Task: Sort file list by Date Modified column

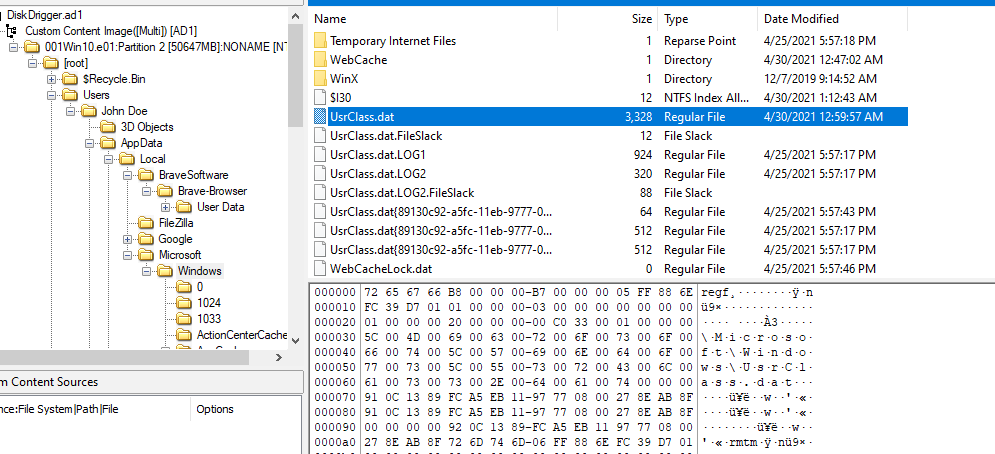Action: tap(800, 19)
